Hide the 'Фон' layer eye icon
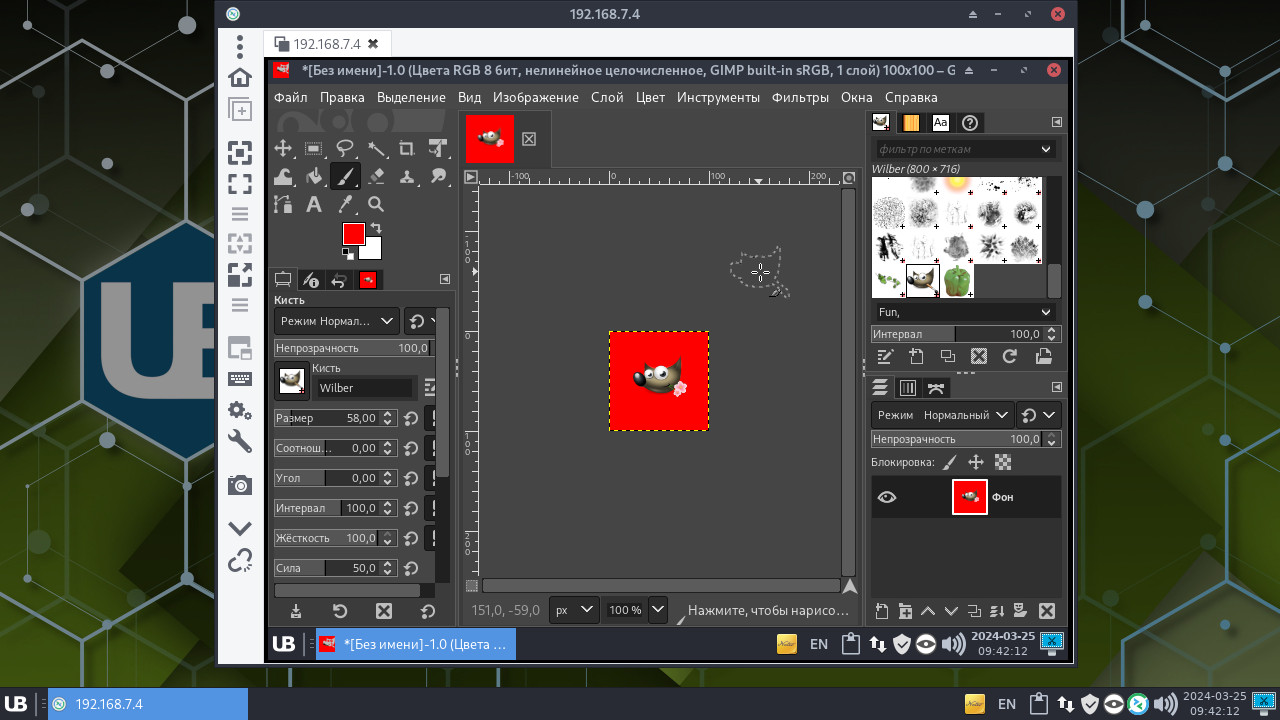 (x=886, y=497)
